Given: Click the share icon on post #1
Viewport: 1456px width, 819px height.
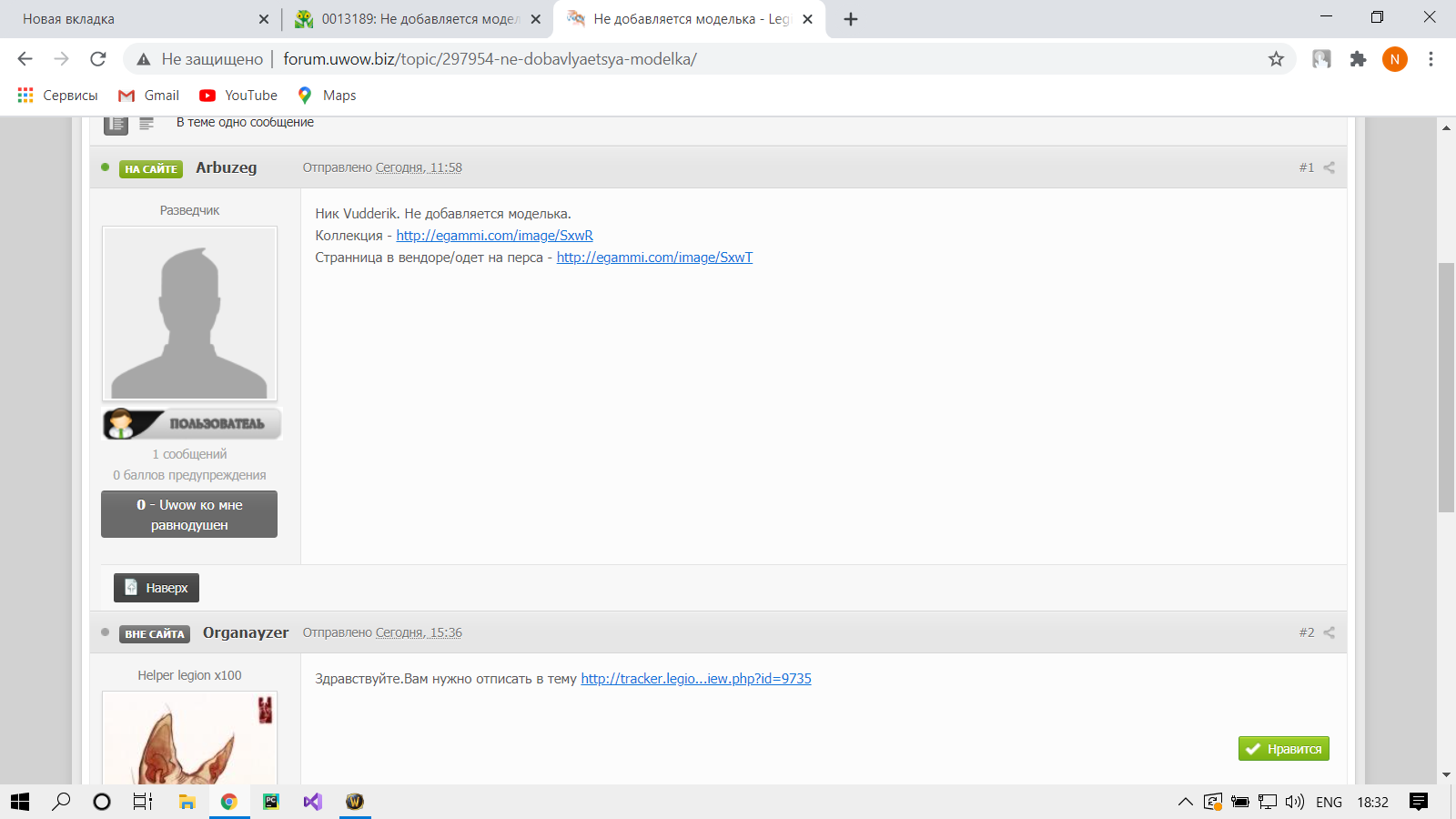Looking at the screenshot, I should (1329, 167).
